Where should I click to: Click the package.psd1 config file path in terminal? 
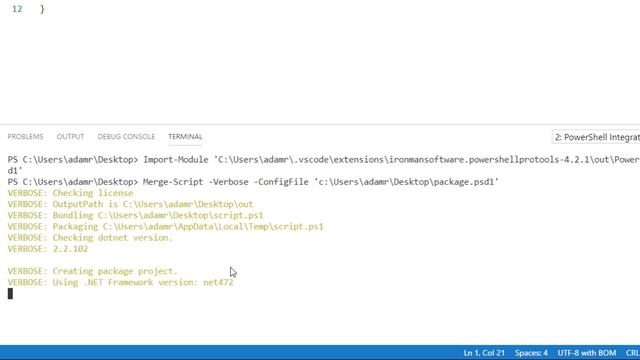[407, 182]
